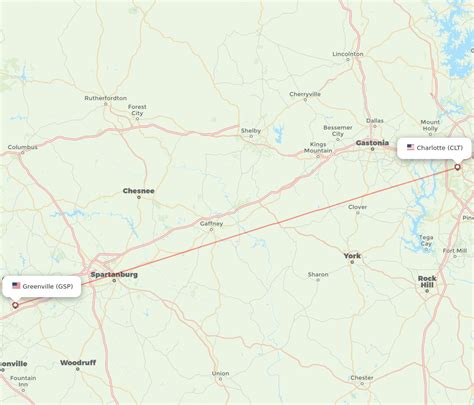Select the York city dot marker
This screenshot has height=405, width=474.
[x=352, y=262]
